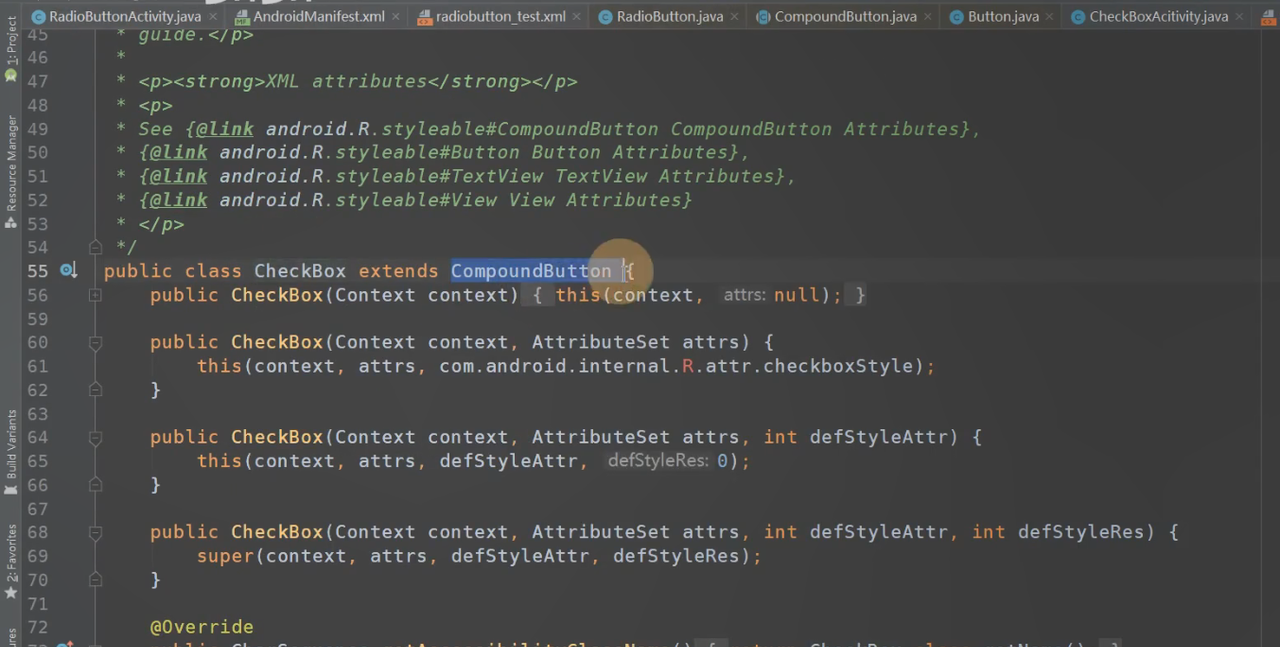Close the CompoundButton.java tab
Image resolution: width=1280 pixels, height=647 pixels.
pos(930,17)
